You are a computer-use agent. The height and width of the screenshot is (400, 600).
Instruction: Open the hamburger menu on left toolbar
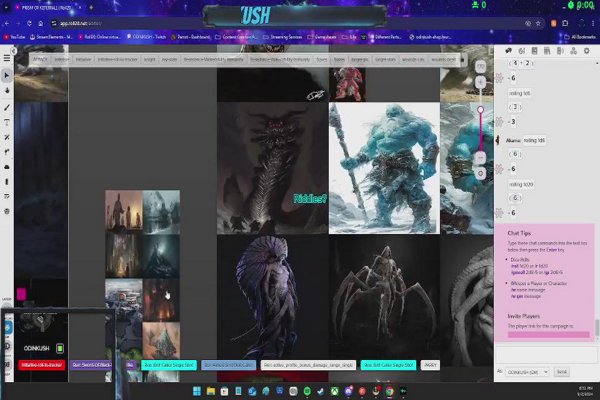(x=7, y=58)
